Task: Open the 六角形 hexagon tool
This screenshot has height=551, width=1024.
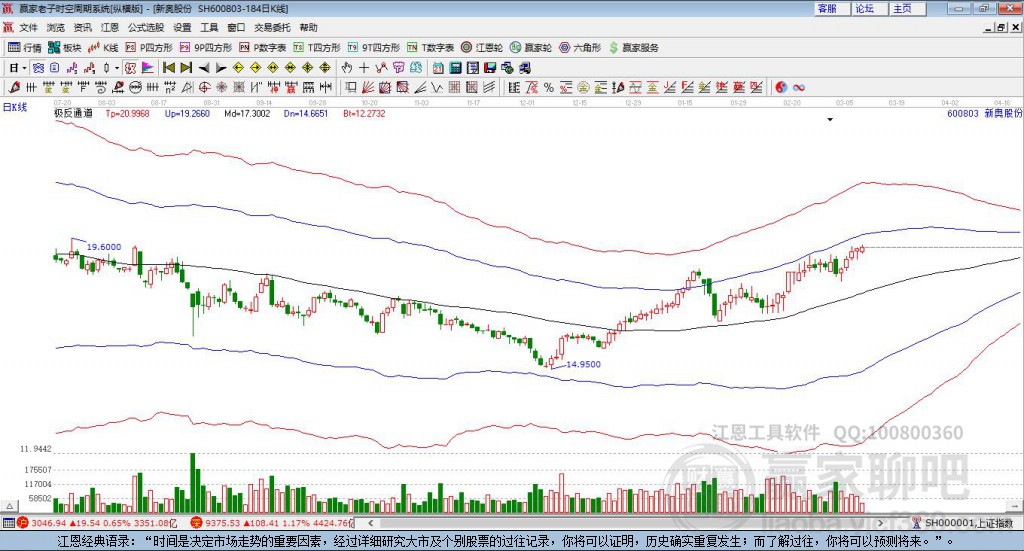Action: pos(580,48)
